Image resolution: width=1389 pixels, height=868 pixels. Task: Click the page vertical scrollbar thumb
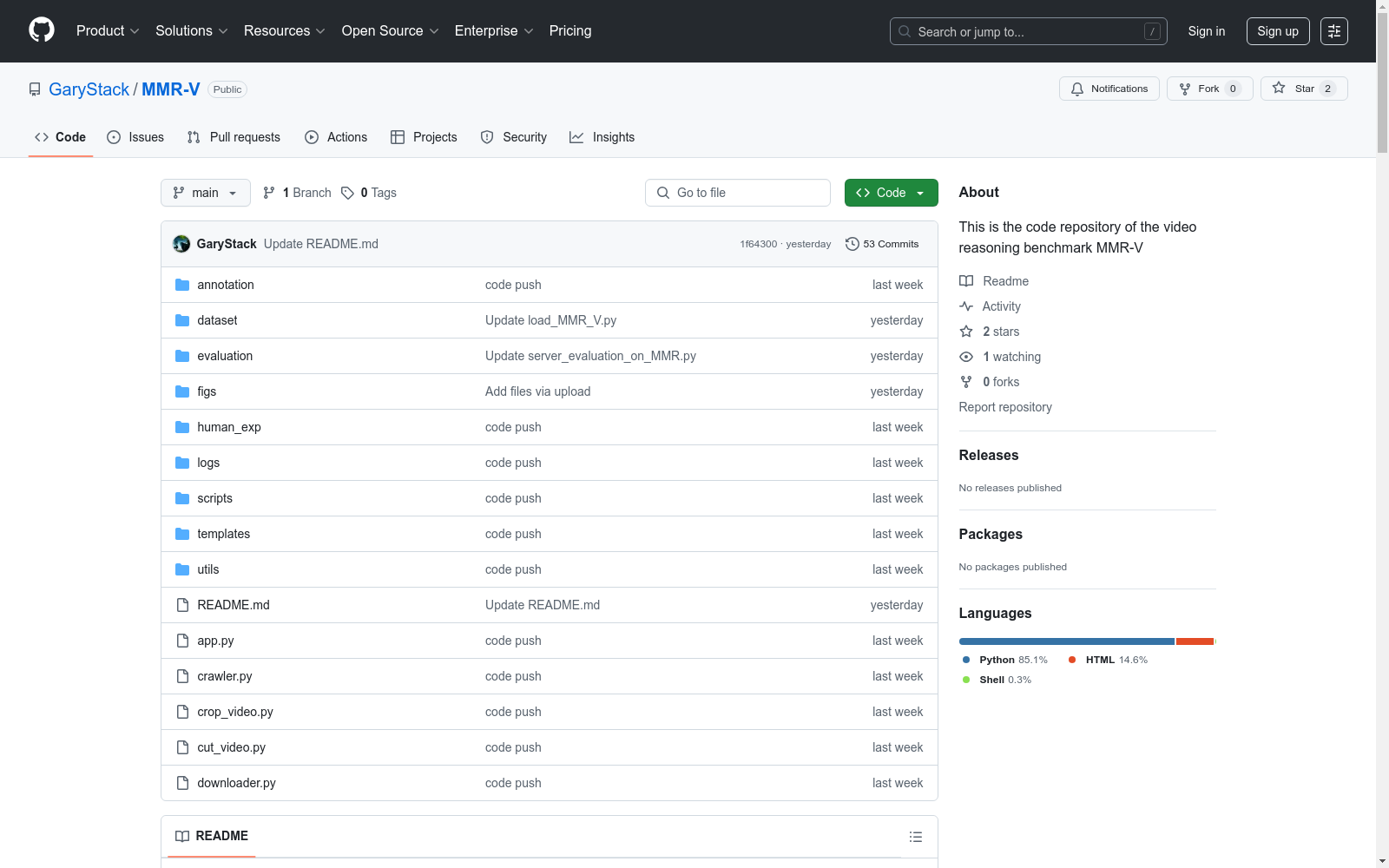(1382, 82)
